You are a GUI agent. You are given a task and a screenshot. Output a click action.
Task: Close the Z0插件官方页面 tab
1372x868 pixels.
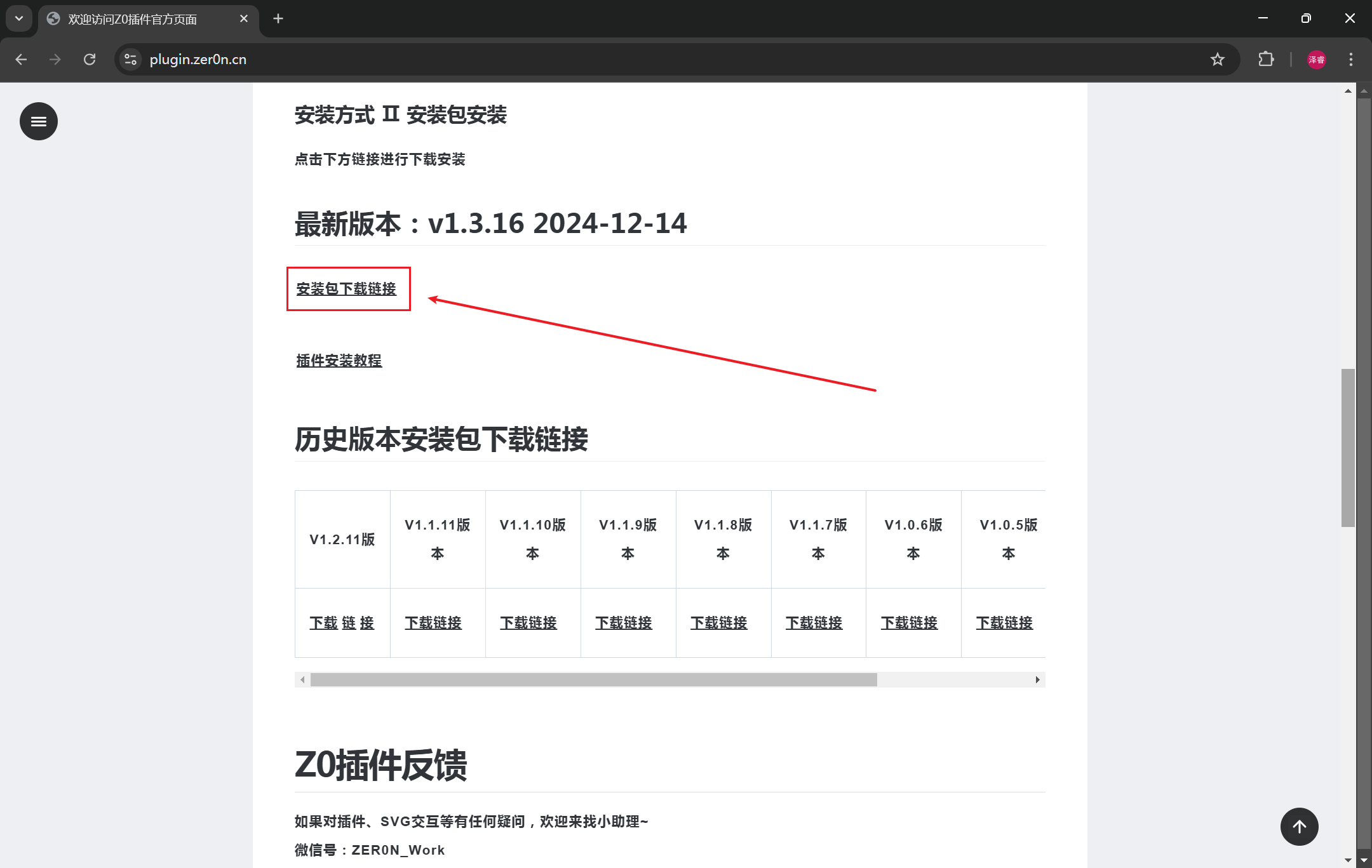(244, 19)
